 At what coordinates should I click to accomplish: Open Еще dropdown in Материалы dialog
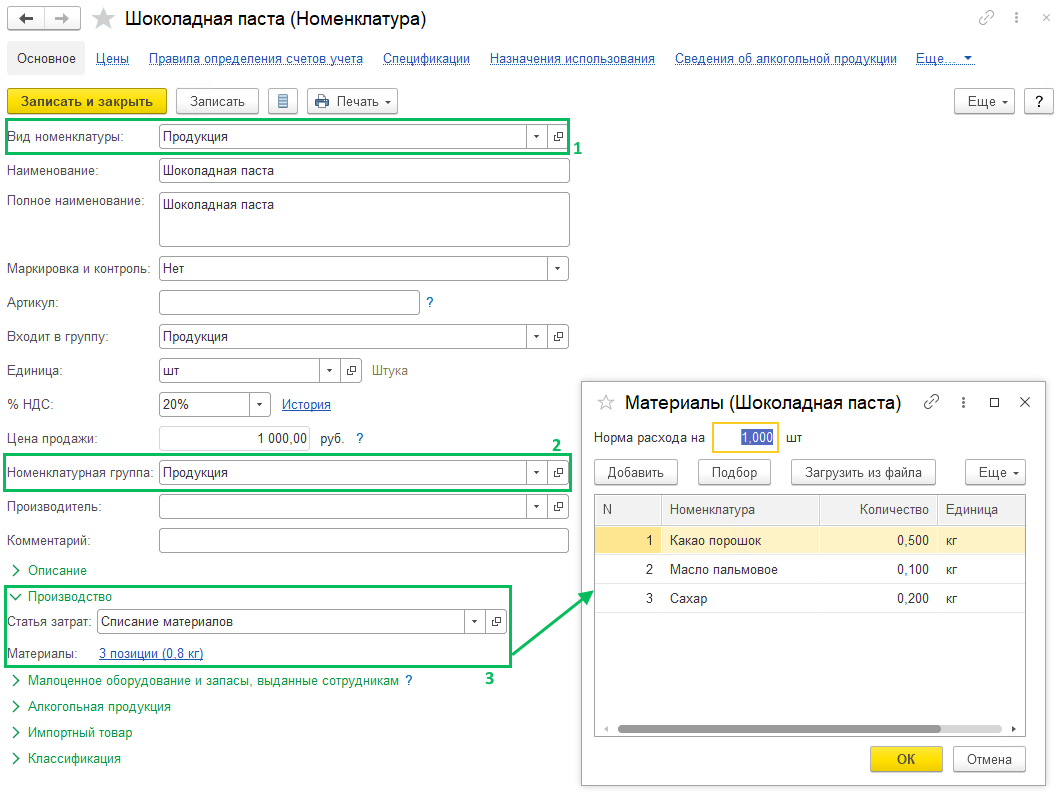(x=996, y=473)
